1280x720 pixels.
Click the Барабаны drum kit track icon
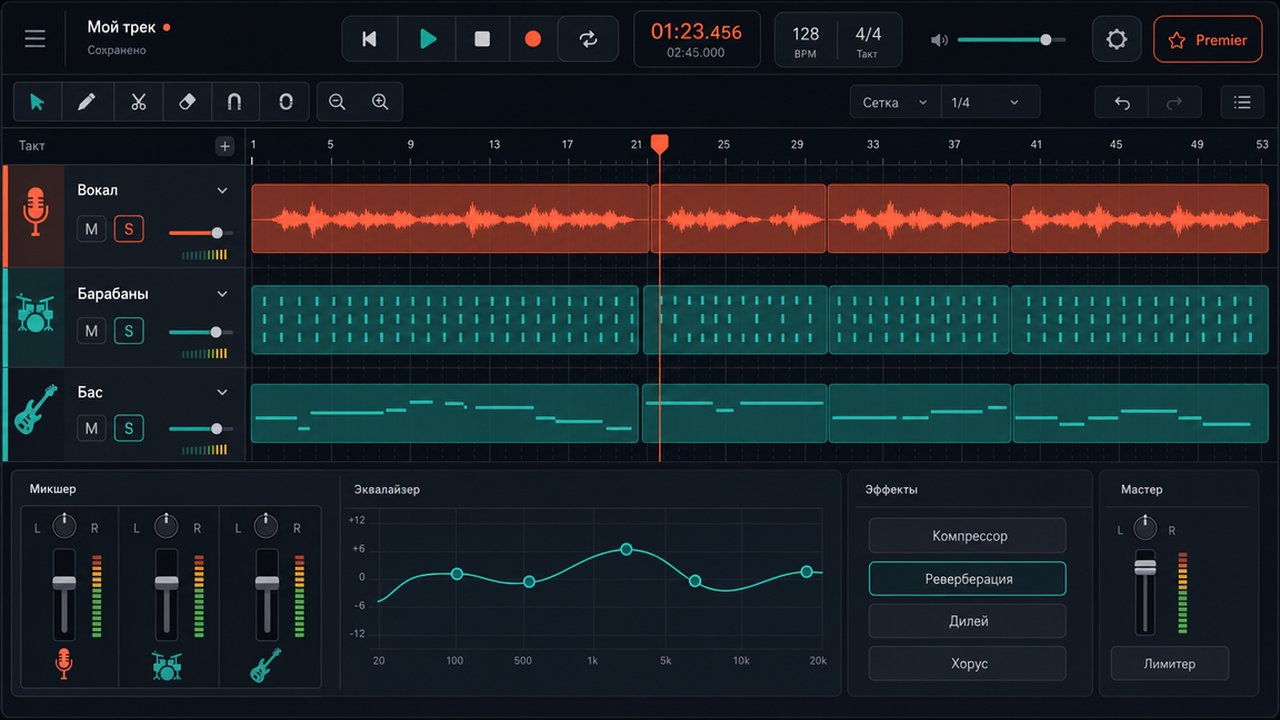pos(35,314)
